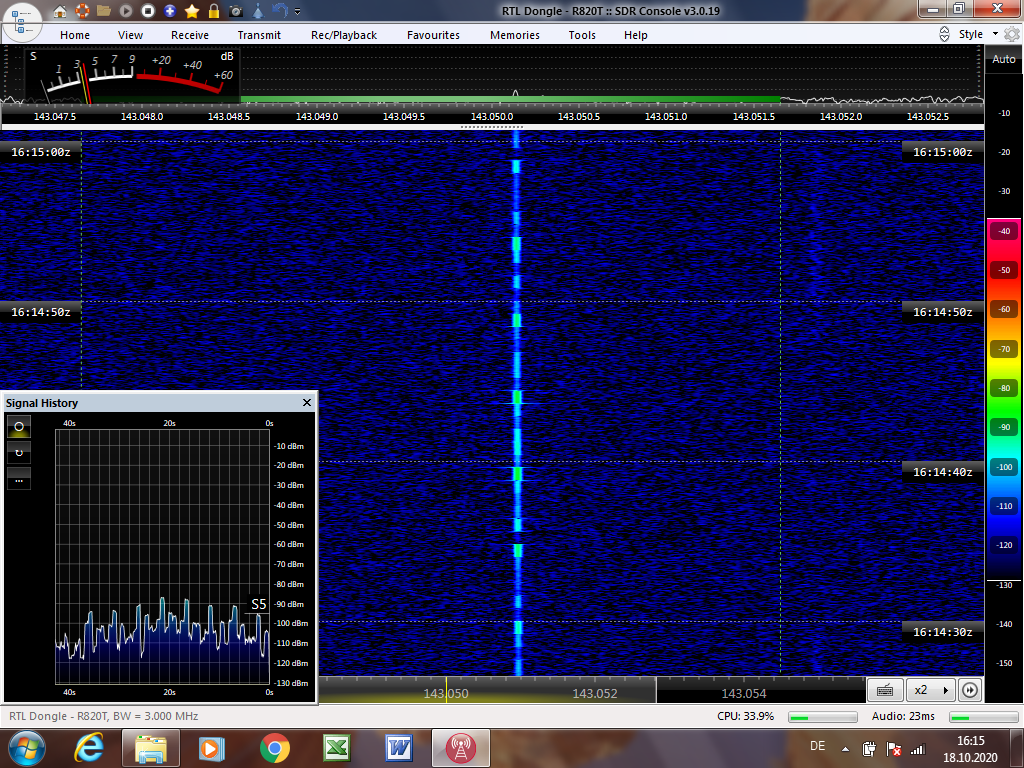Click RTL Dongle BW status bar text
Viewport: 1024px width, 768px height.
click(x=103, y=716)
